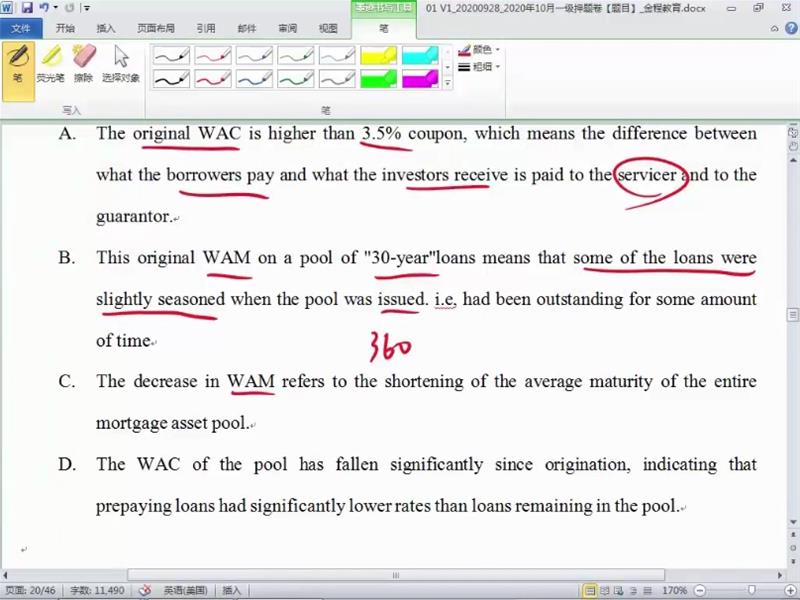The image size is (800, 600).
Task: Open the pen Color (颜色) dropdown
Action: [480, 49]
